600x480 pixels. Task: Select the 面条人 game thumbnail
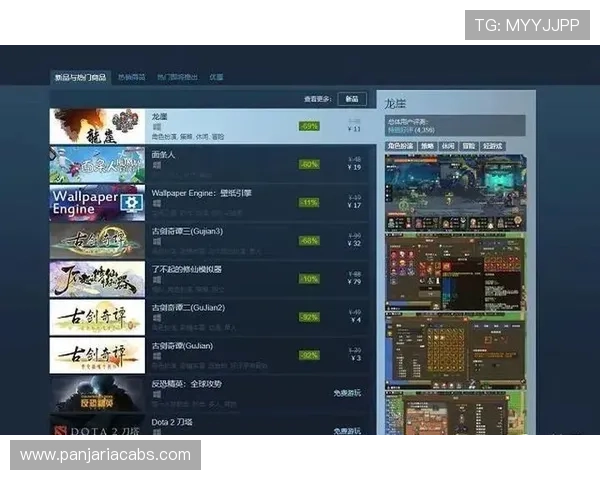coord(97,164)
